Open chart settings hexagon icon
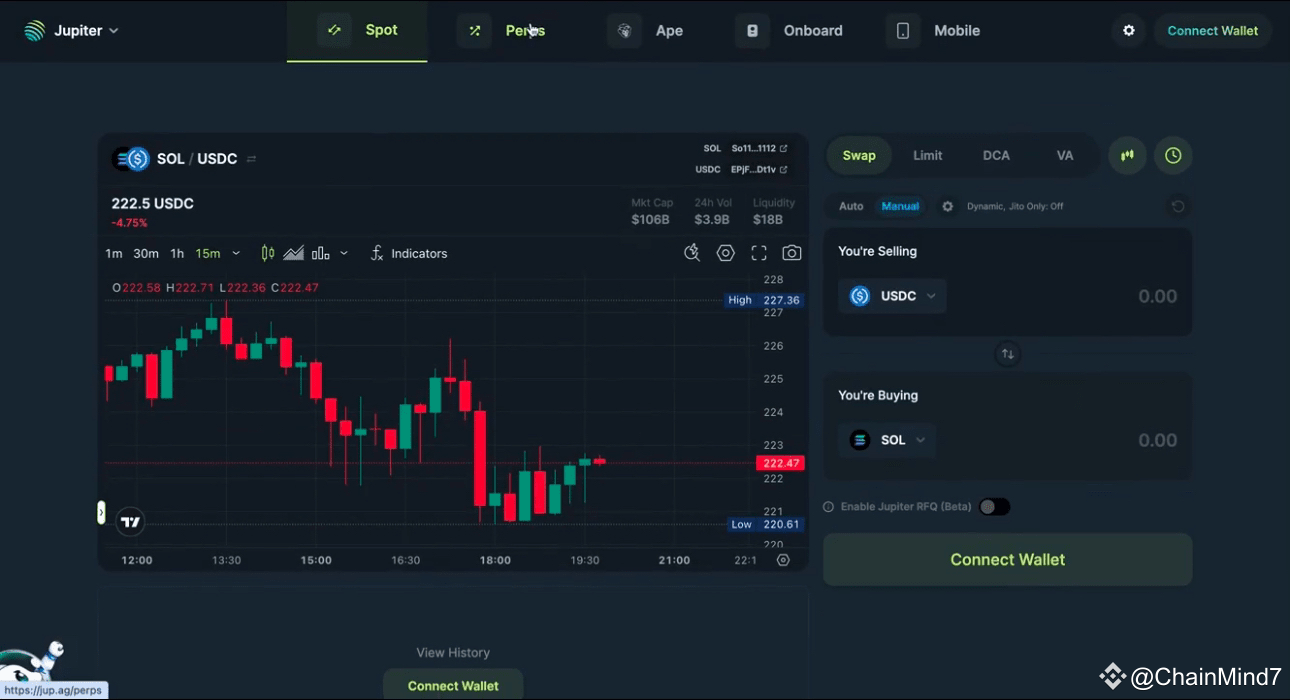Image resolution: width=1290 pixels, height=700 pixels. tap(726, 253)
